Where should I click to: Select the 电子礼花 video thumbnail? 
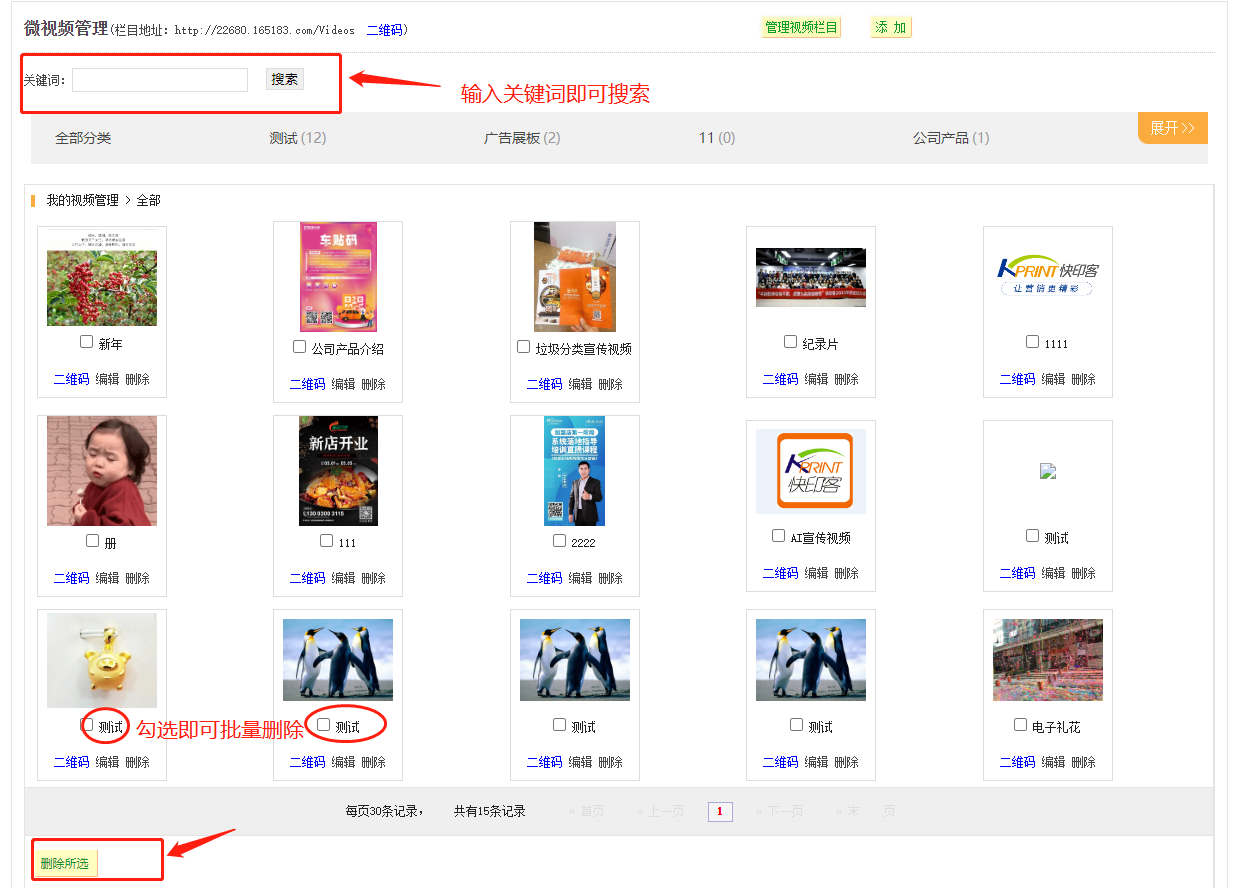click(1047, 660)
